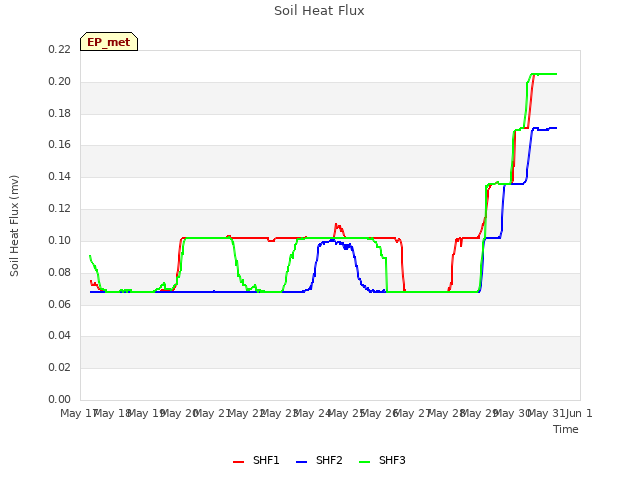Screen dimensions: 640x480
Task: Click the May 28 x-axis tick label
Action: coord(447,413)
